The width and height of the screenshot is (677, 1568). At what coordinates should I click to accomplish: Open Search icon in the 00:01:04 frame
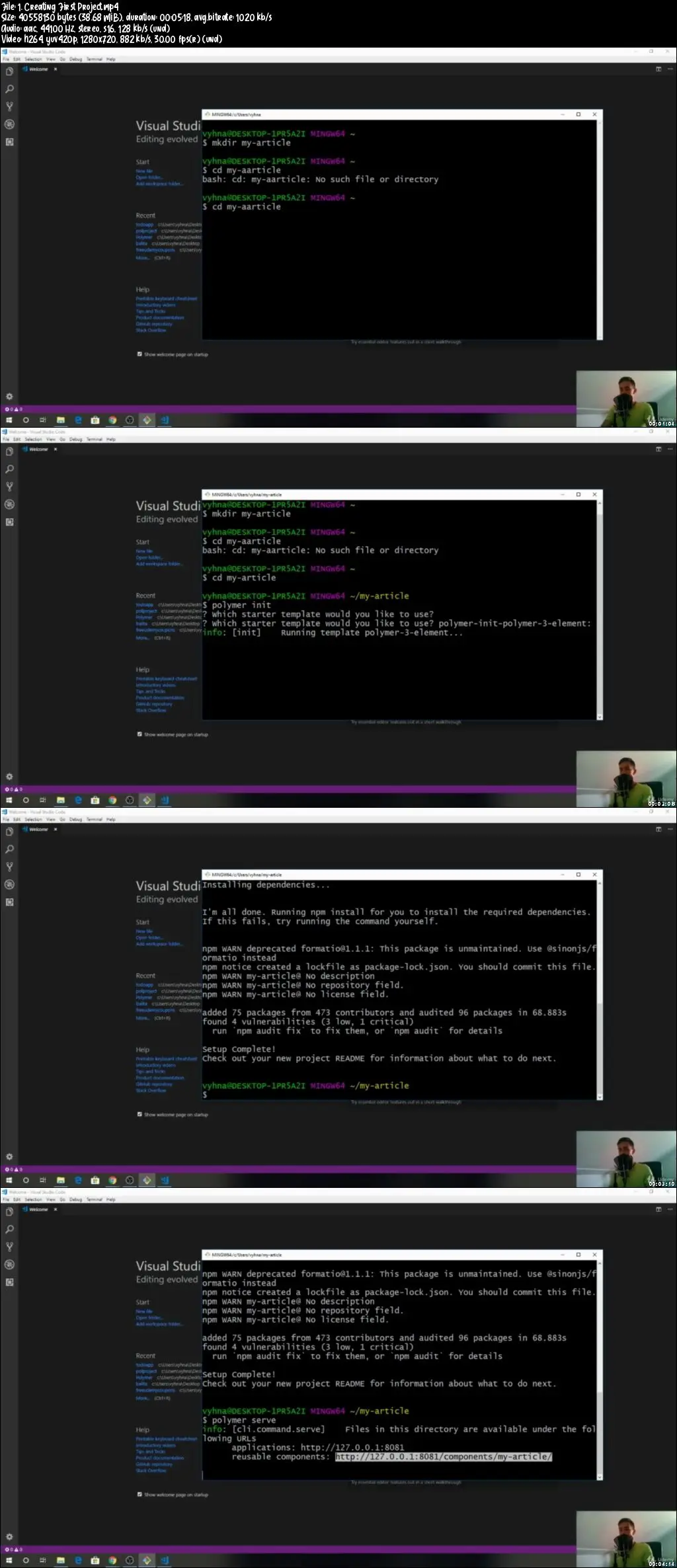(x=9, y=89)
